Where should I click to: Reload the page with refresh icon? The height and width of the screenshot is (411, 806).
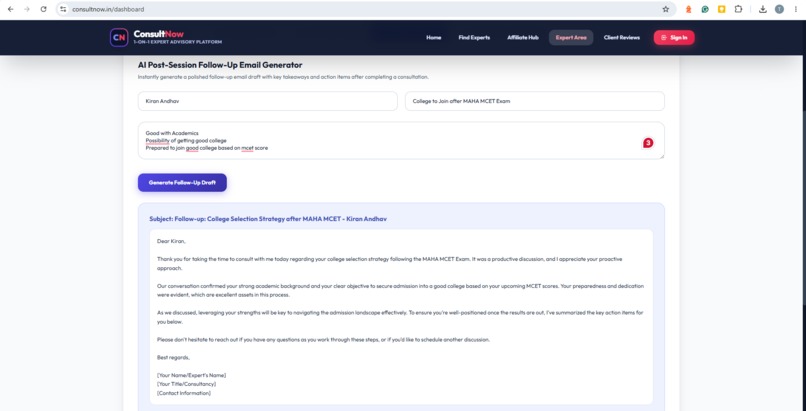coord(43,9)
